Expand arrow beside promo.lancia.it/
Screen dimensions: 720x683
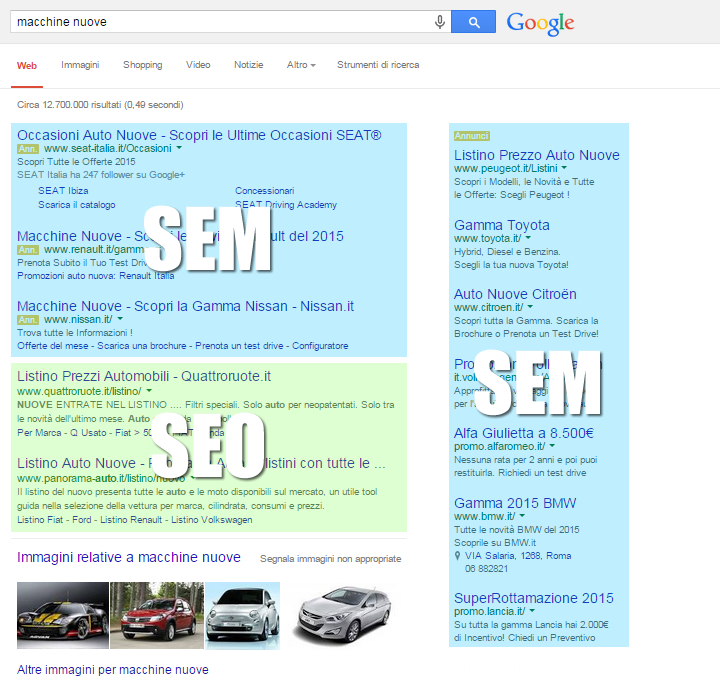(x=532, y=610)
